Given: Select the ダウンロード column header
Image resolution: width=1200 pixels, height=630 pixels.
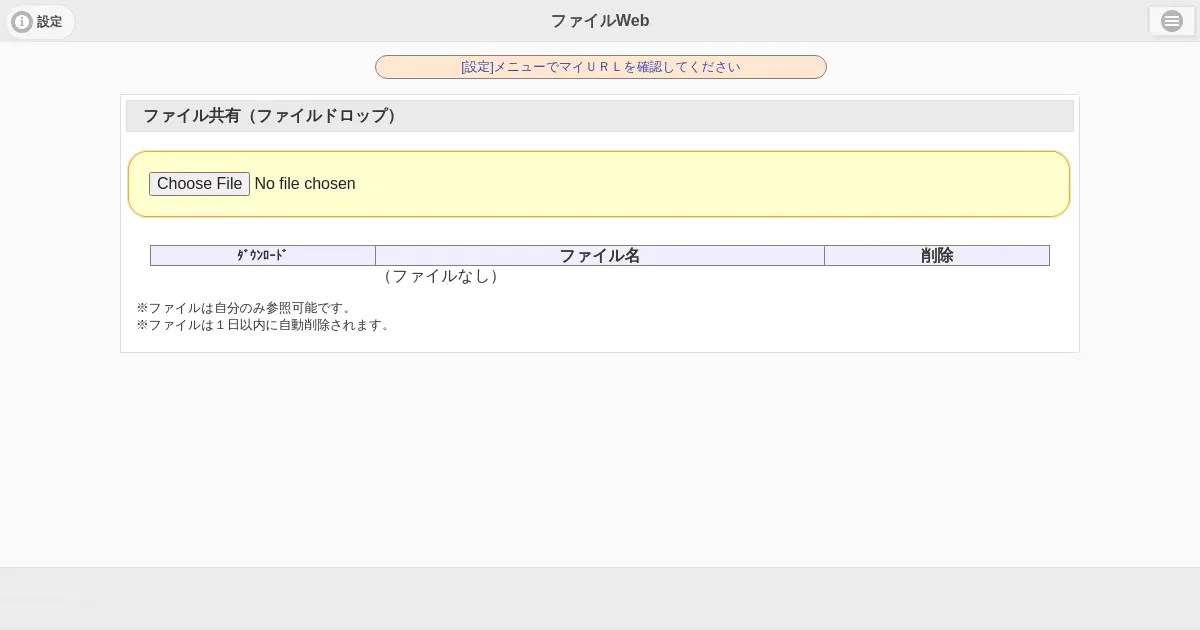Looking at the screenshot, I should [262, 256].
